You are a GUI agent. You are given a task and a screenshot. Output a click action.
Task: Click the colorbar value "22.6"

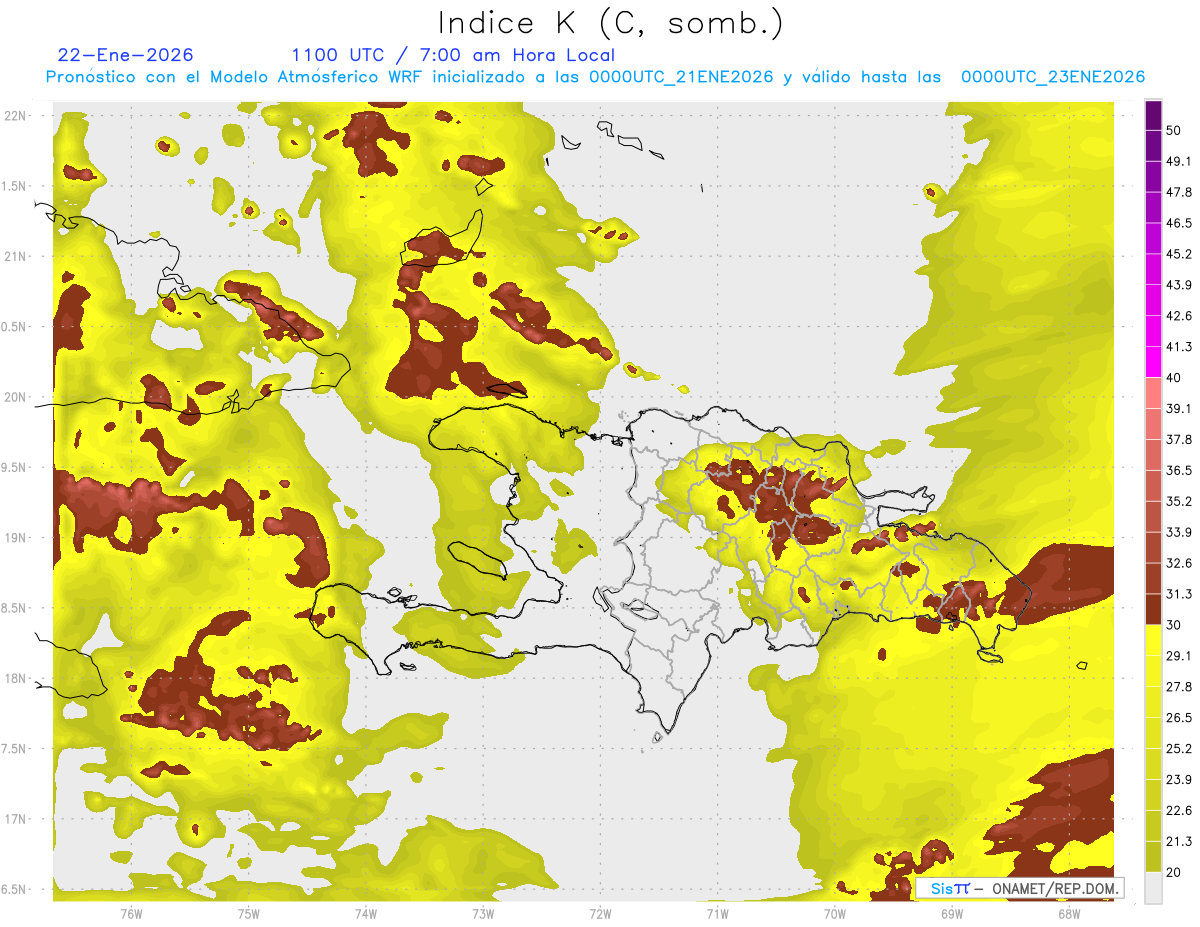coord(1179,811)
